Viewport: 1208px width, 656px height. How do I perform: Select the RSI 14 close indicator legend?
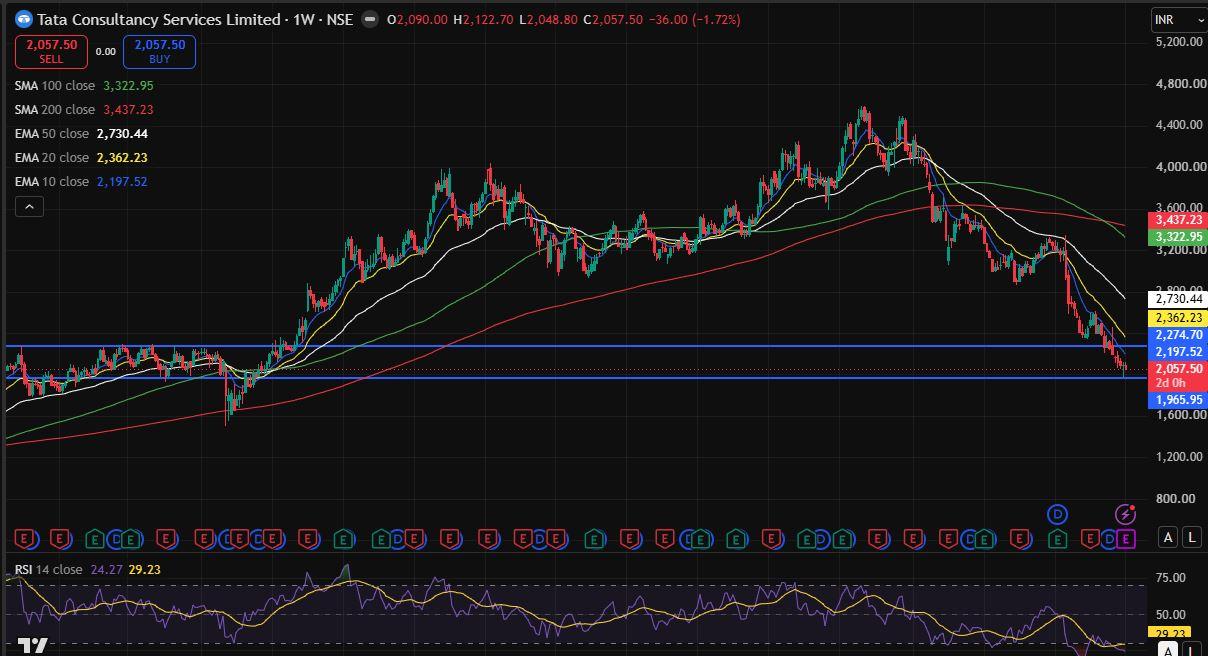(49, 569)
